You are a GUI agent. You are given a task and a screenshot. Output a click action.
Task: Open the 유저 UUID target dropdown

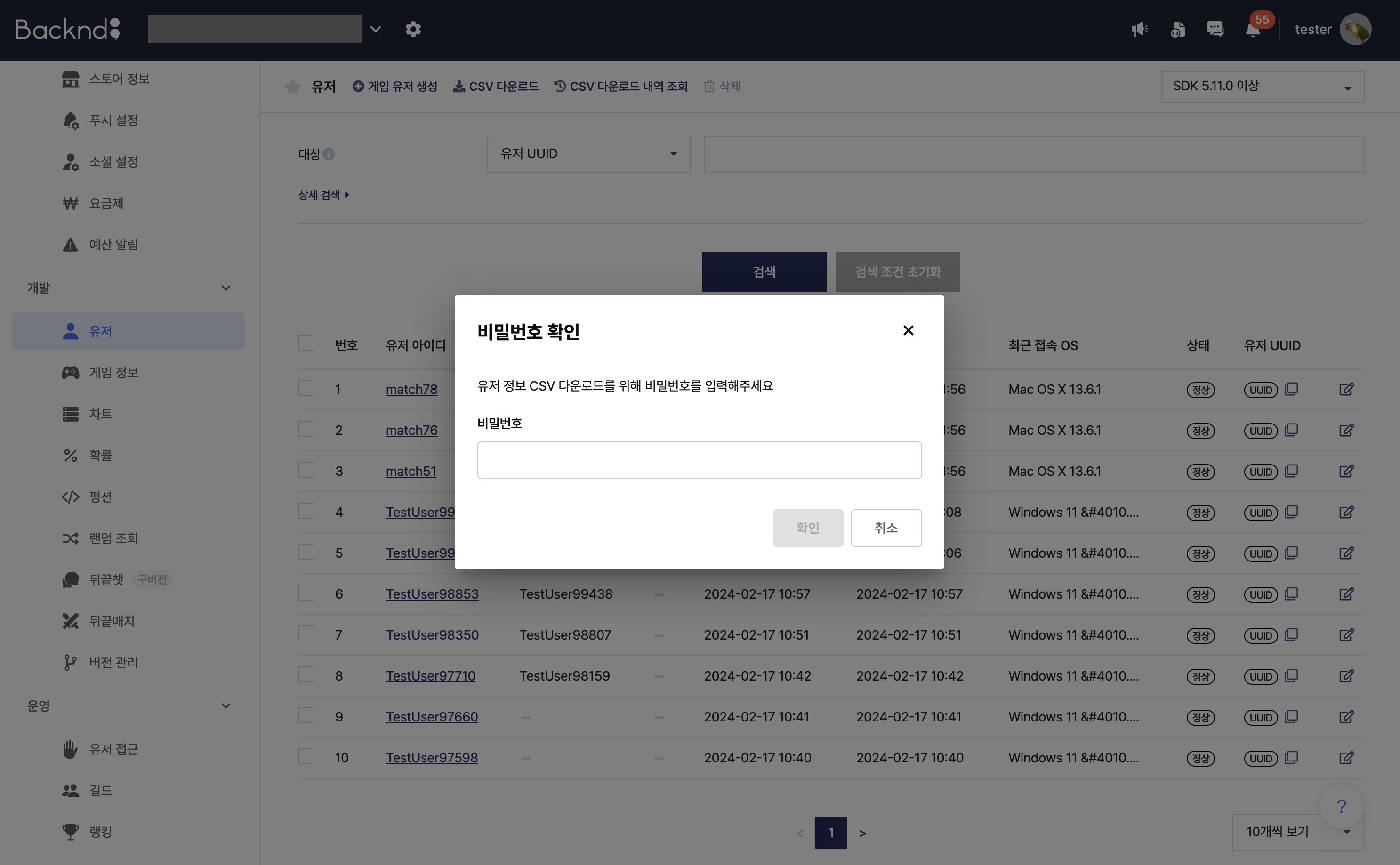coord(588,154)
